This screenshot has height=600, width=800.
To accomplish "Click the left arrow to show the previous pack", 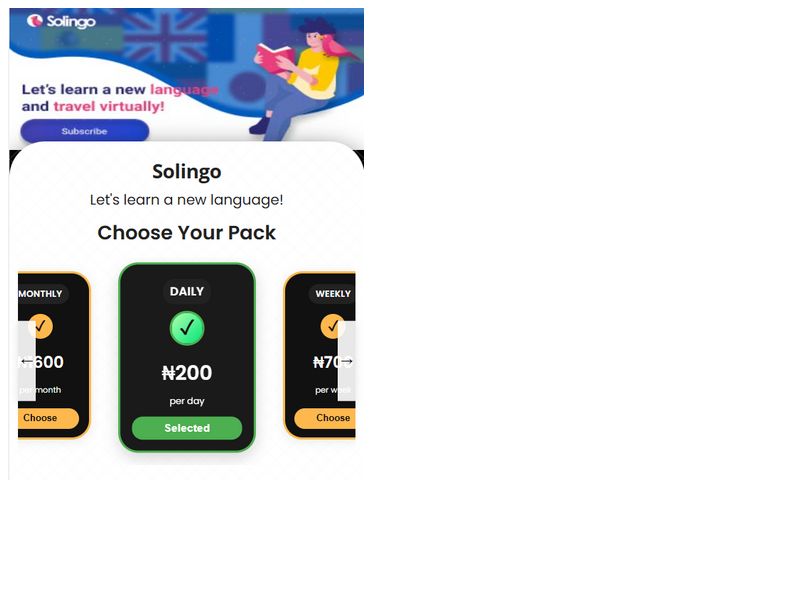I will coord(27,361).
